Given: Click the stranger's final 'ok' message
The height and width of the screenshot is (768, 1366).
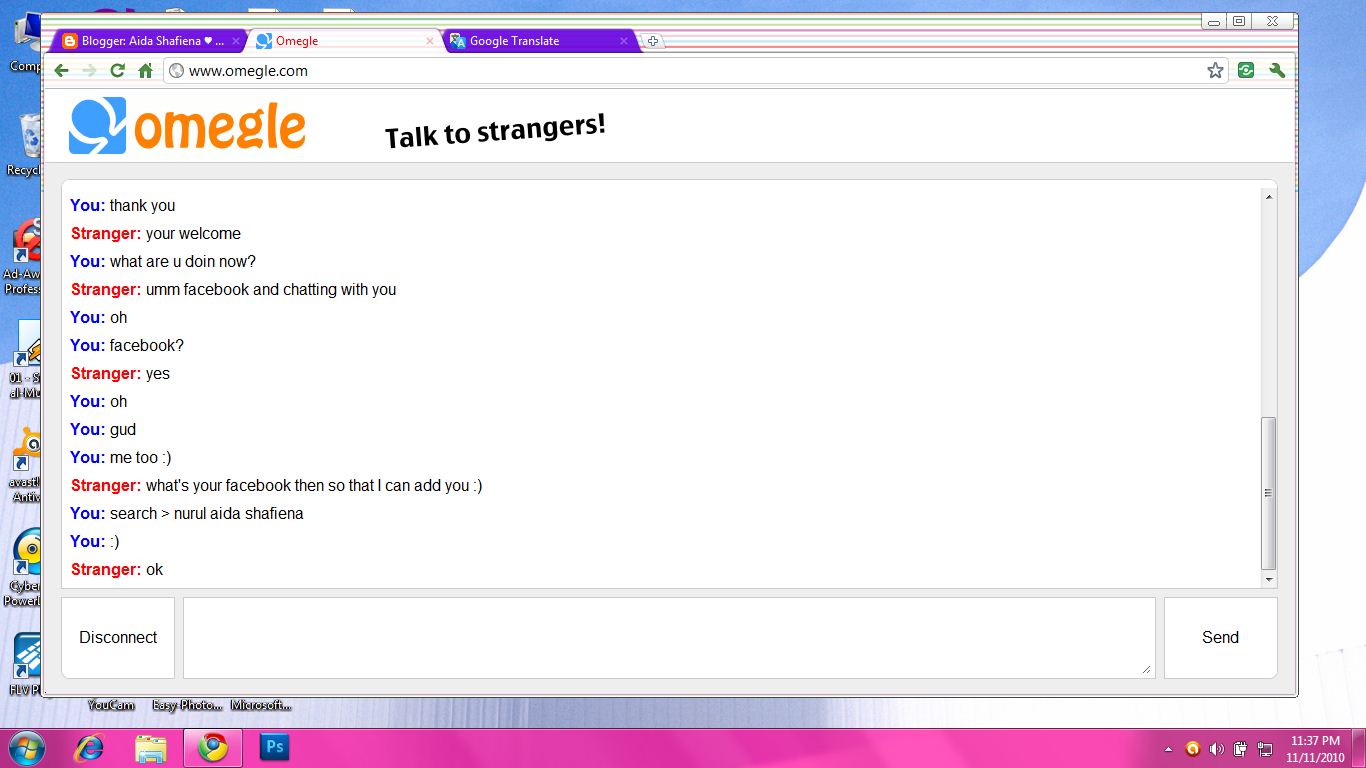Looking at the screenshot, I should 154,569.
